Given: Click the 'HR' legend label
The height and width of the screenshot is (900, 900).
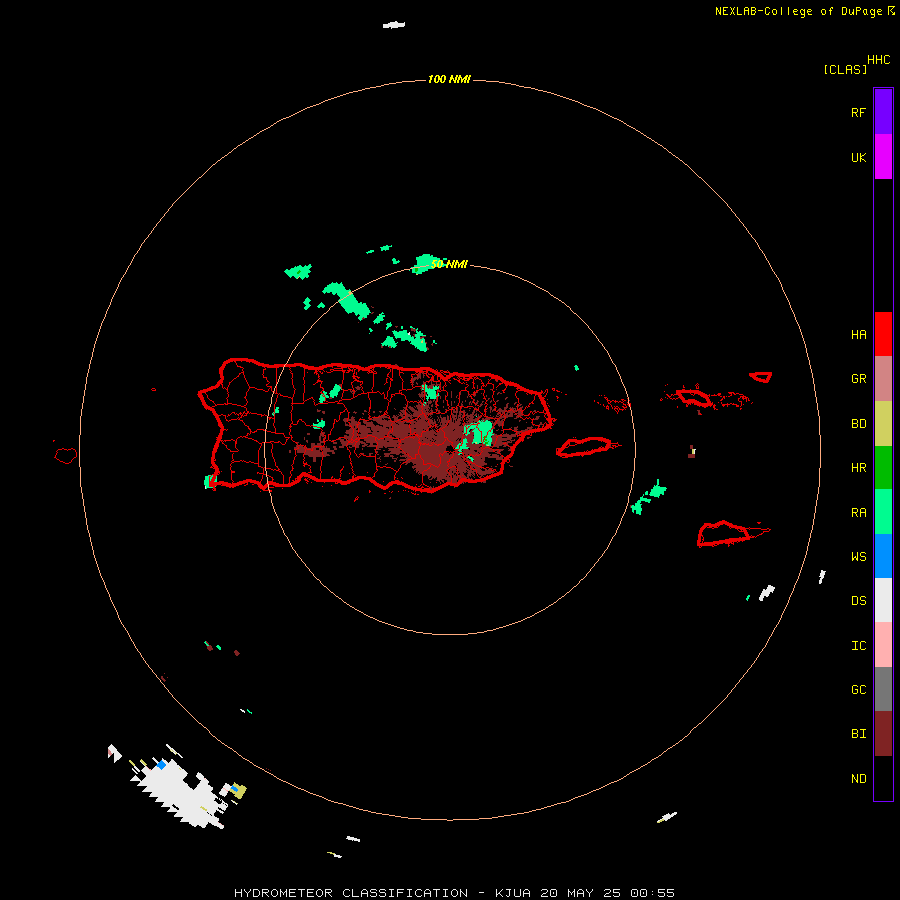Looking at the screenshot, I should 858,468.
